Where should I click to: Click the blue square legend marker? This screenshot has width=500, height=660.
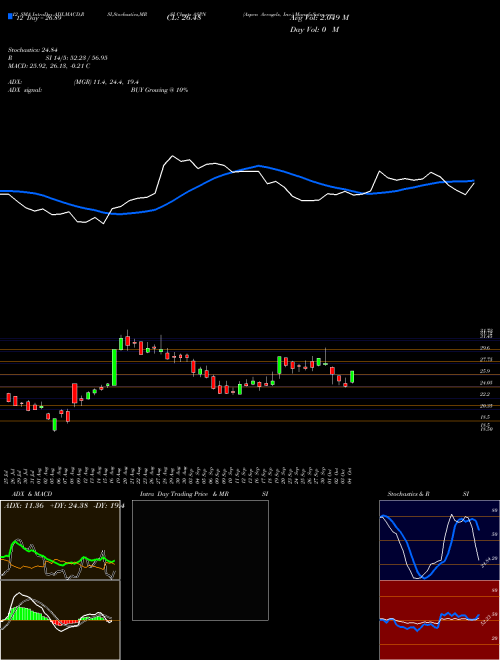[x=10, y=16]
